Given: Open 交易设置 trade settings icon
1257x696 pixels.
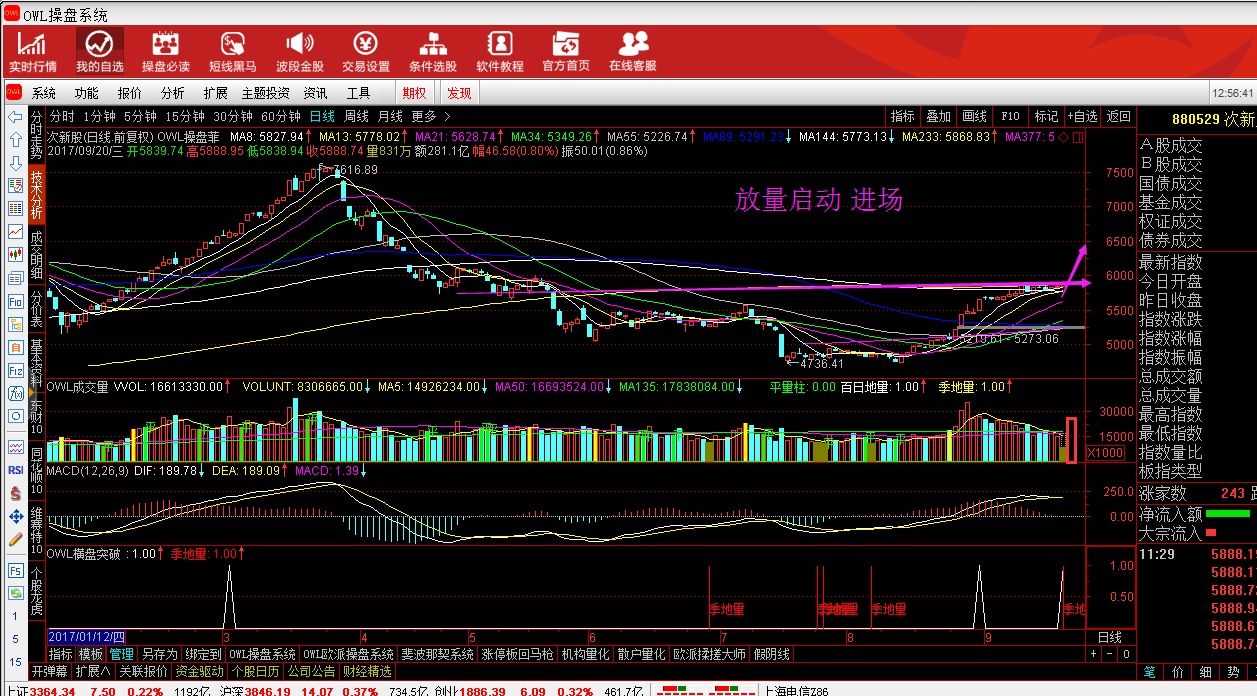Looking at the screenshot, I should 366,52.
